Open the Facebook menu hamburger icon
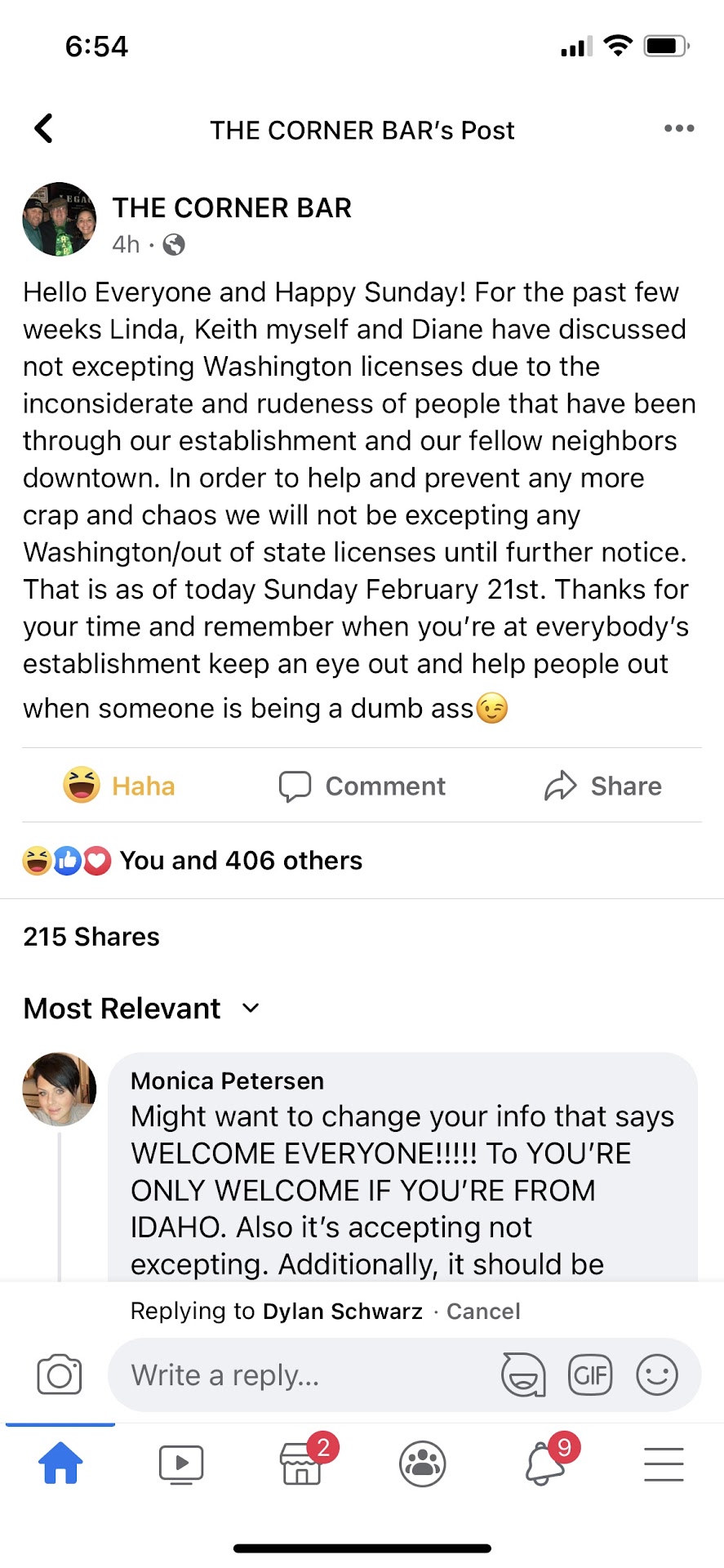The height and width of the screenshot is (1568, 724). coord(664,1463)
